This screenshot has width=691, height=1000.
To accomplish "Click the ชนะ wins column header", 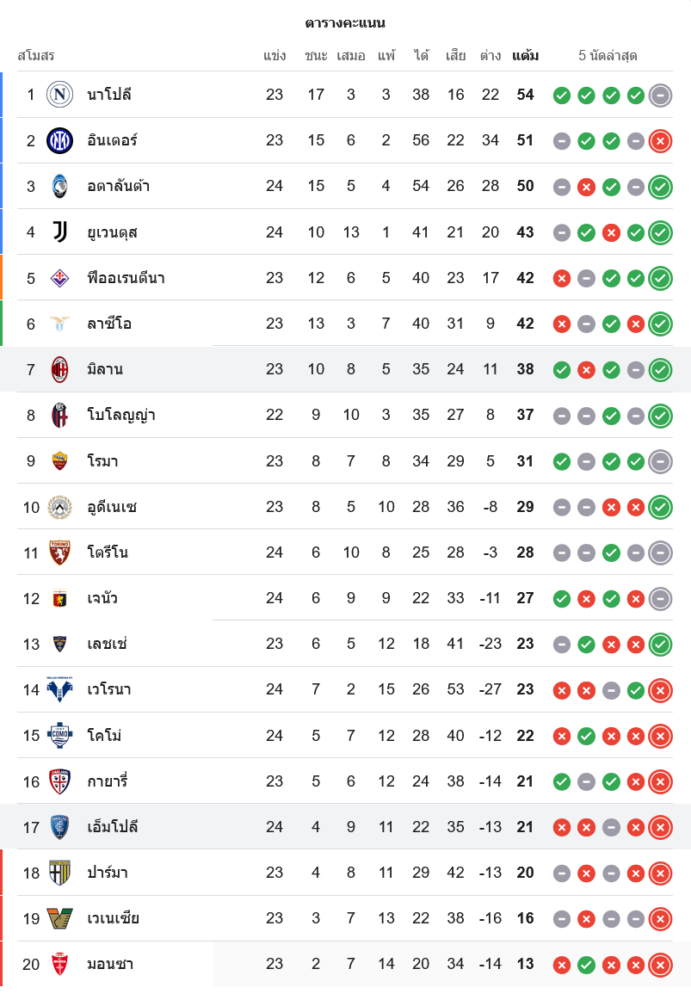I will pos(316,56).
